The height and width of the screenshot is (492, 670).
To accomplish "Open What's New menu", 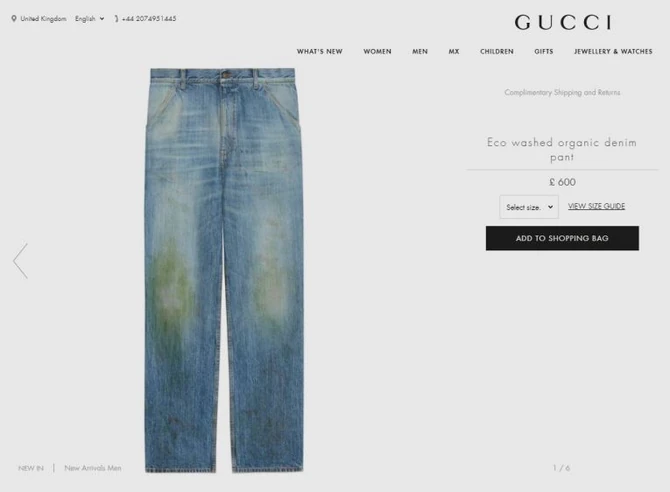I will click(x=320, y=51).
